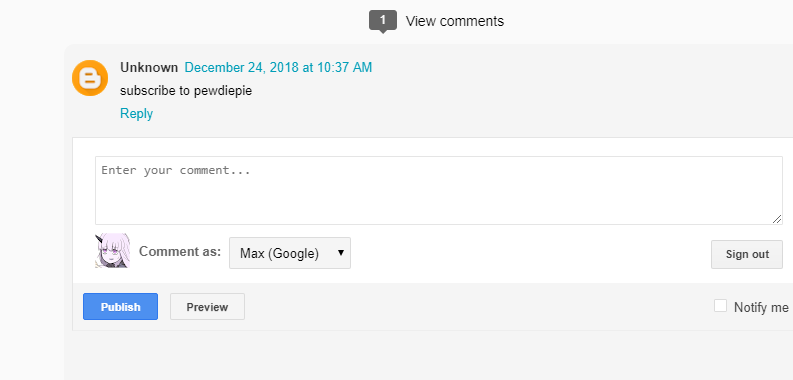Click the Unknown author name
The image size is (793, 380).
[149, 67]
